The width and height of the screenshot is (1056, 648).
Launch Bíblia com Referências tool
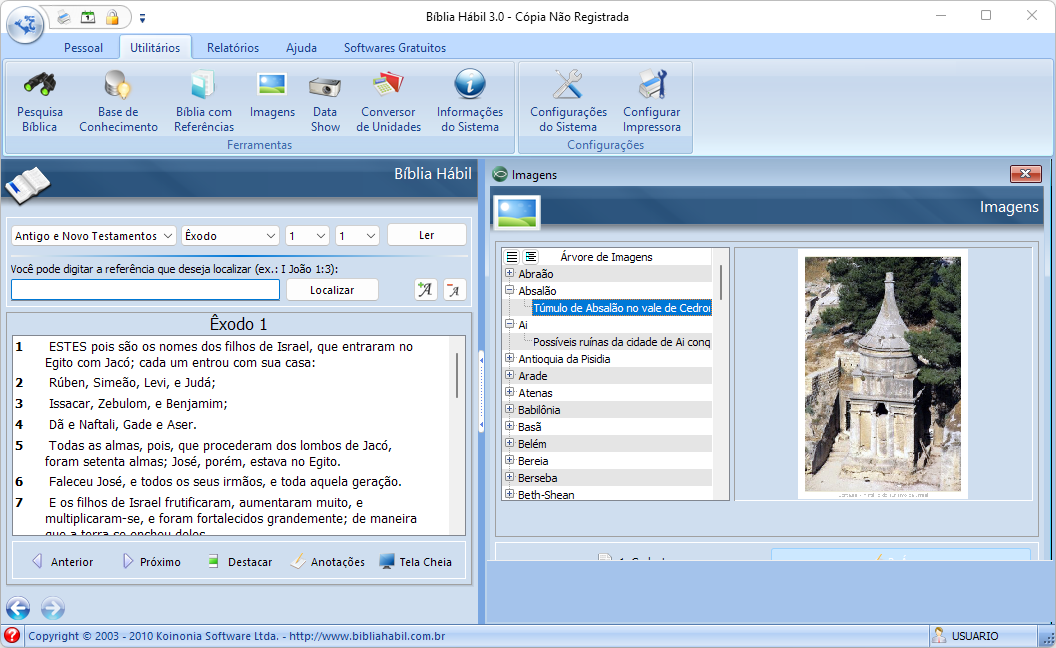tap(203, 101)
